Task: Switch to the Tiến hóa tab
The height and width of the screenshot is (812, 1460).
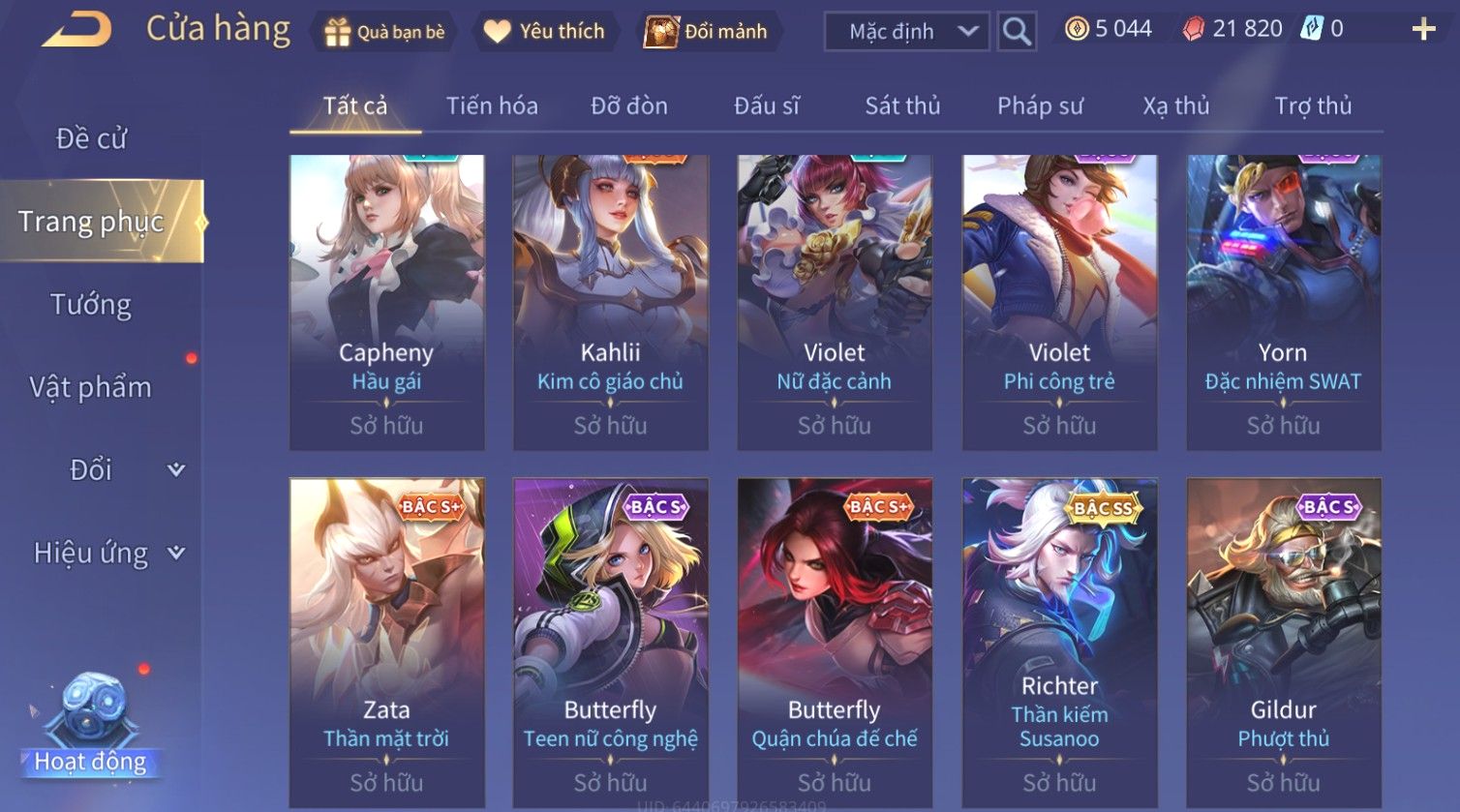Action: [492, 105]
